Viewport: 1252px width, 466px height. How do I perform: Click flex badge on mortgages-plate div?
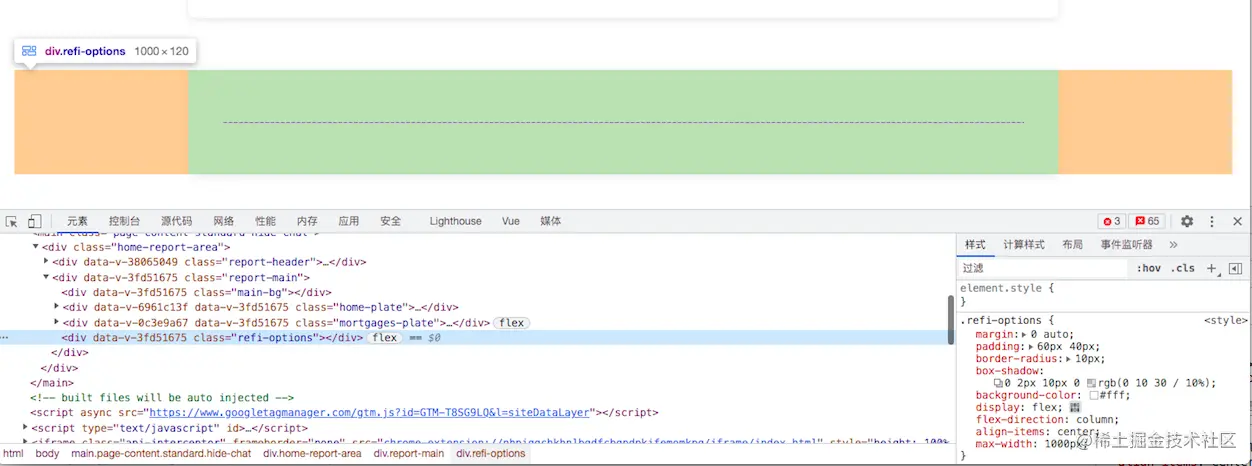512,323
